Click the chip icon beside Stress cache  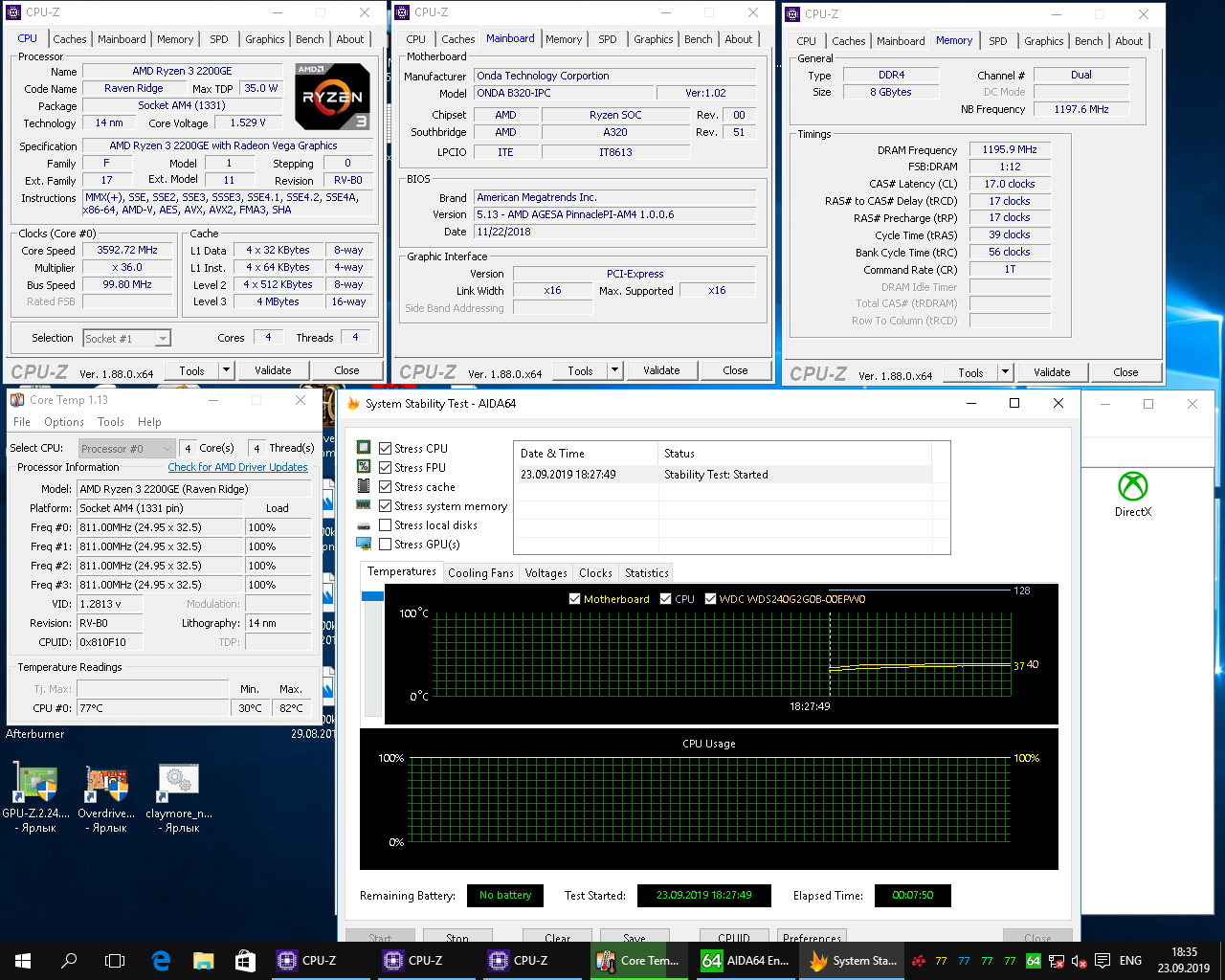364,486
